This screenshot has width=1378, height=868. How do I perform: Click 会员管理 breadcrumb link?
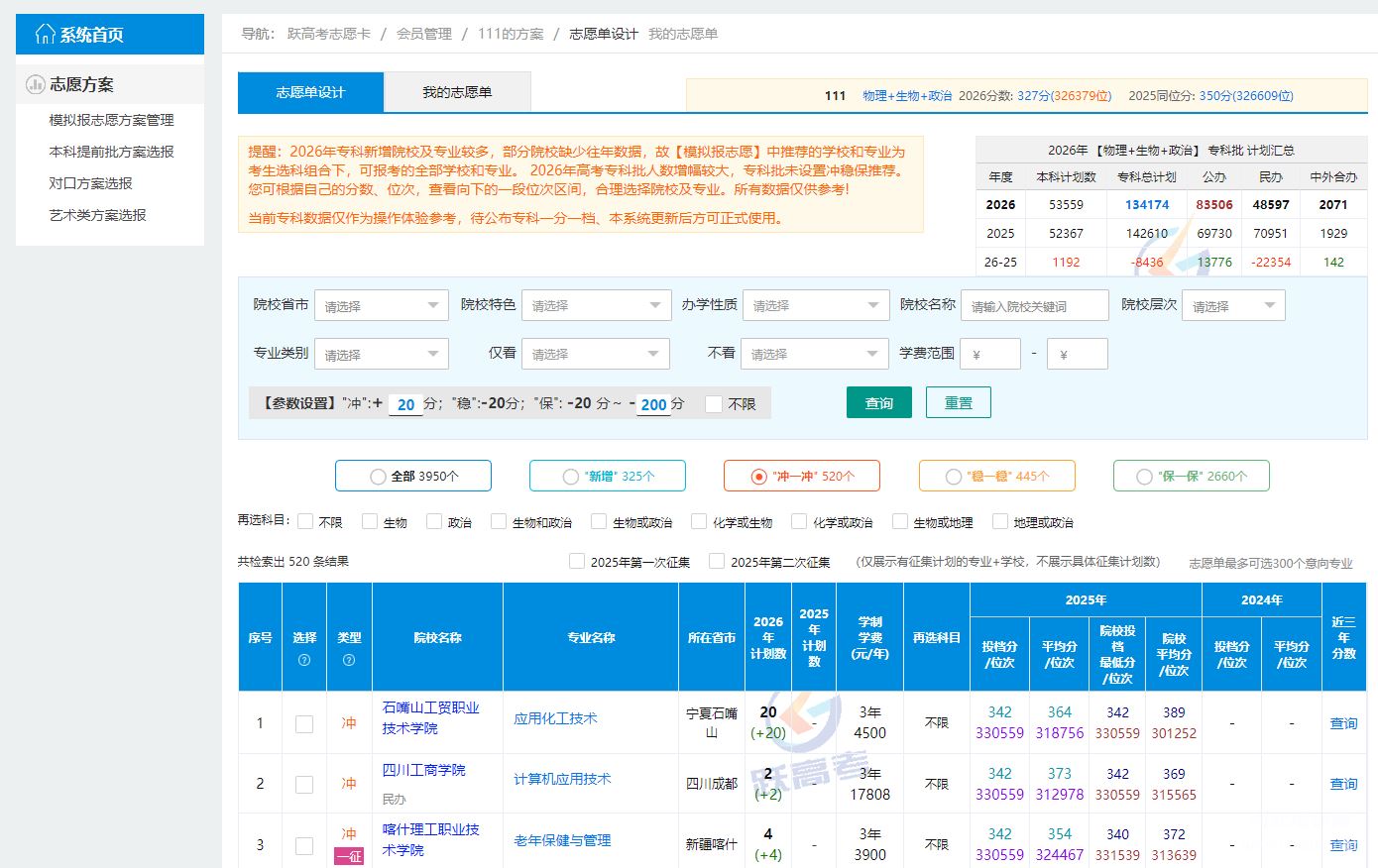pos(424,34)
